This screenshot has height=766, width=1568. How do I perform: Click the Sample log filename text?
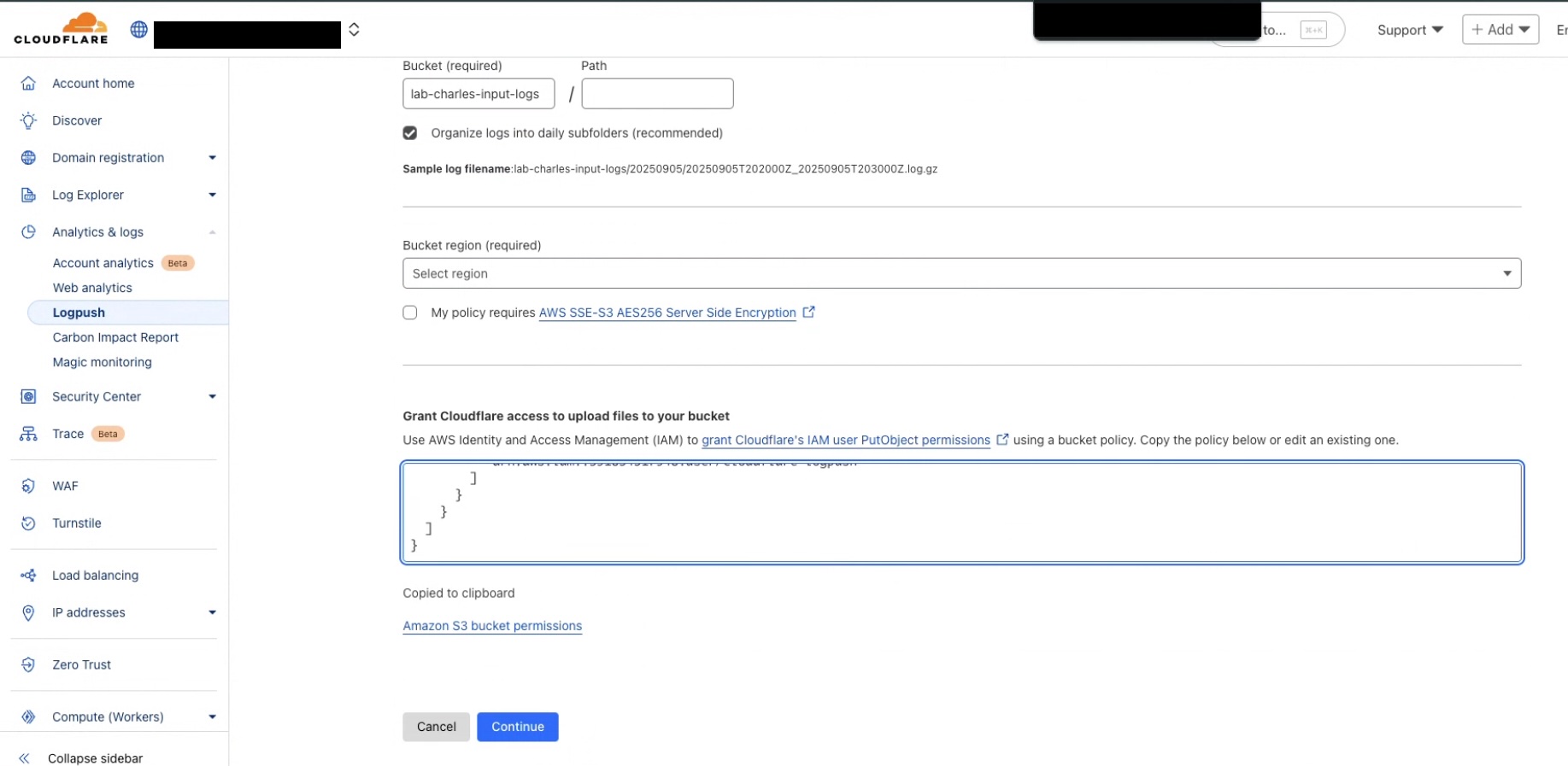point(670,169)
